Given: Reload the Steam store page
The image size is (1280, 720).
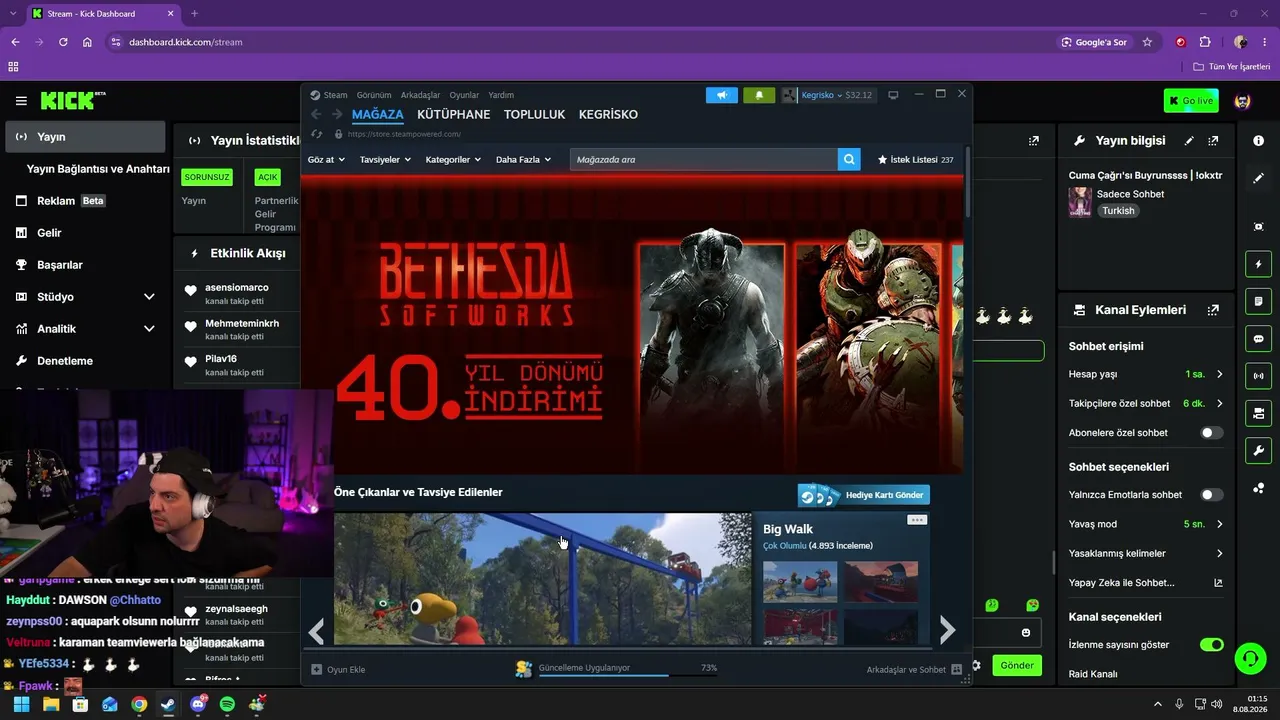Looking at the screenshot, I should click(x=316, y=134).
